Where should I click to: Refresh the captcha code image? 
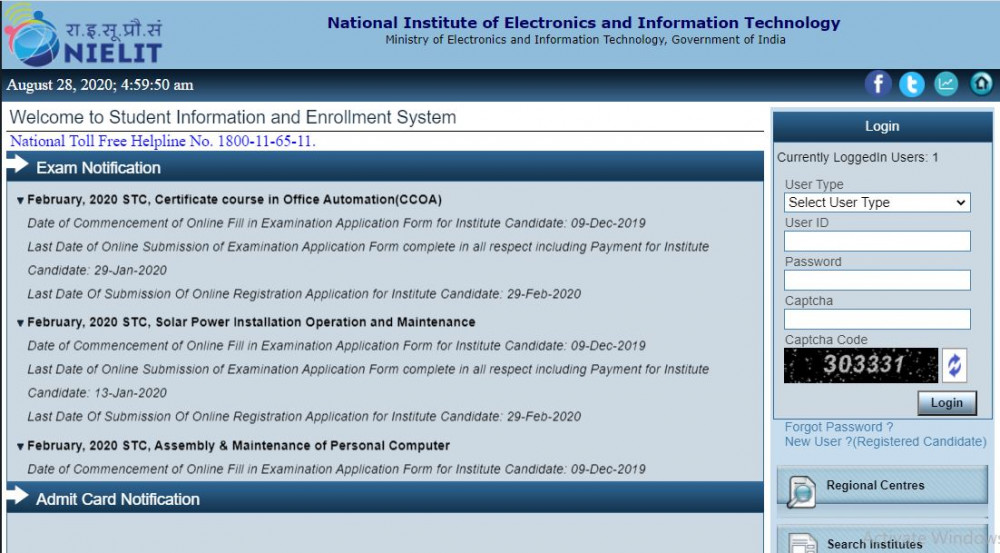tap(955, 366)
